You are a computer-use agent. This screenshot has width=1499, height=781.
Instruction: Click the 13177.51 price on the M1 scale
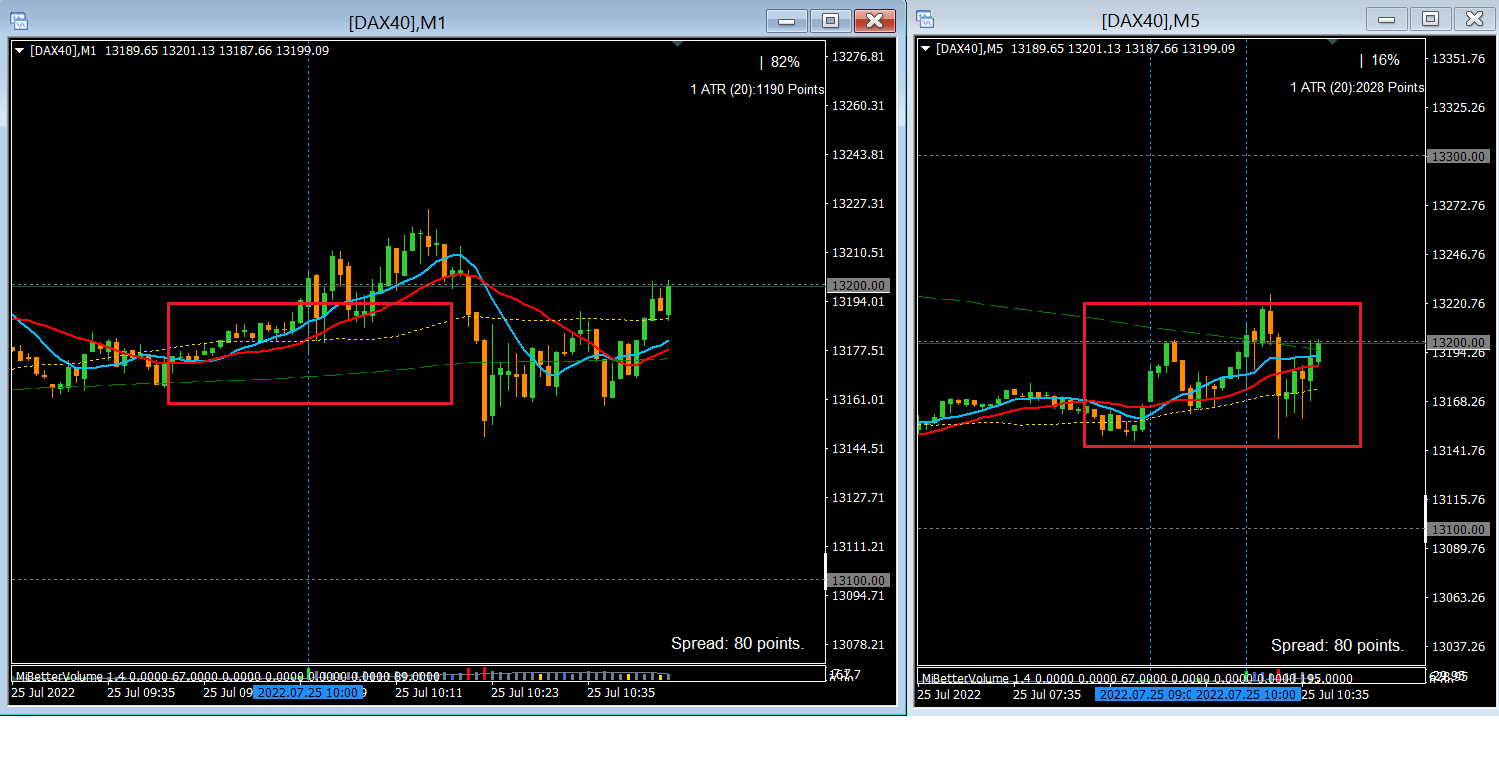pos(858,351)
